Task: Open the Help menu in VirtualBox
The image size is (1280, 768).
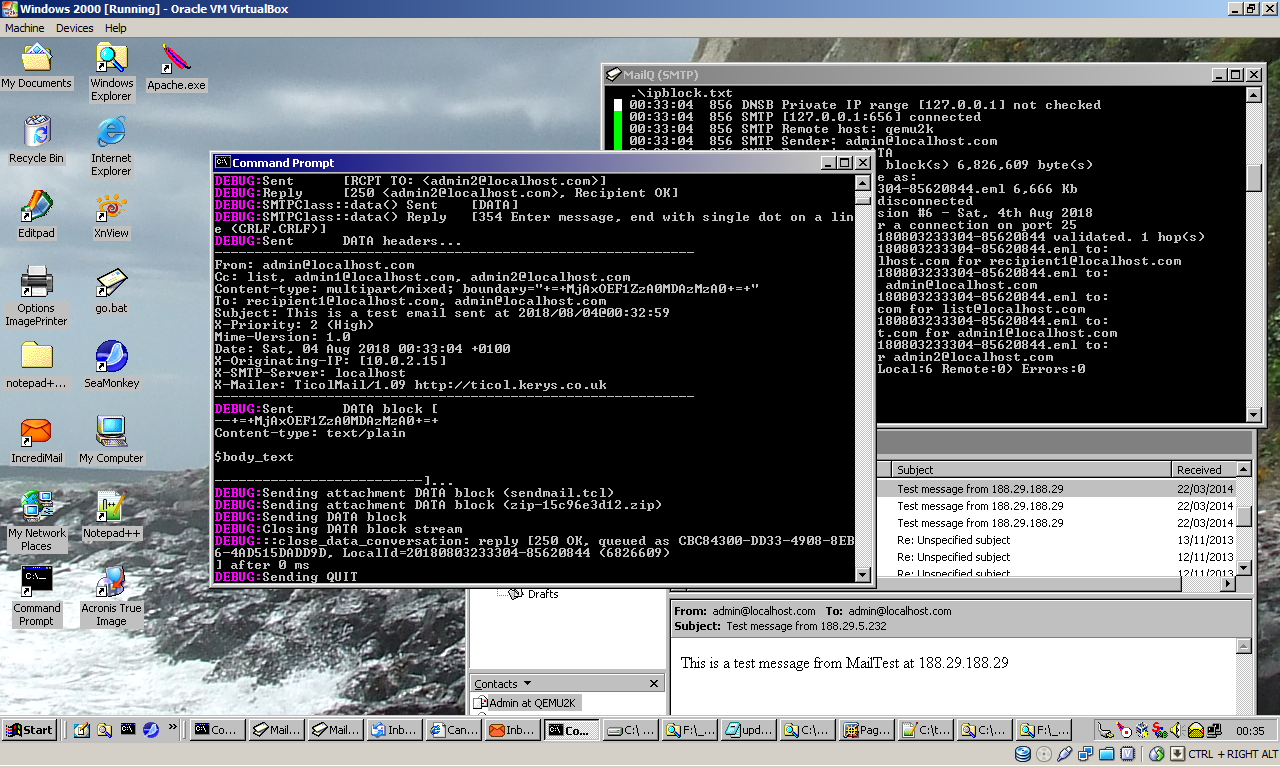Action: coord(116,28)
